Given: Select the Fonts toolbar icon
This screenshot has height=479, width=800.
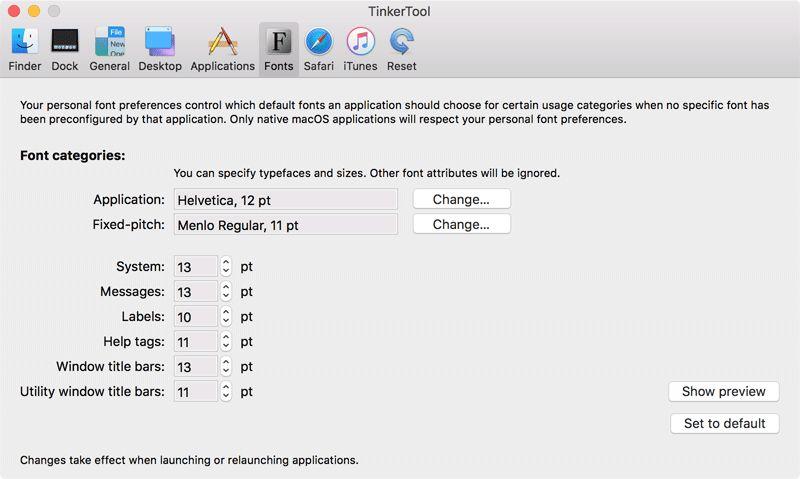Looking at the screenshot, I should 278,49.
